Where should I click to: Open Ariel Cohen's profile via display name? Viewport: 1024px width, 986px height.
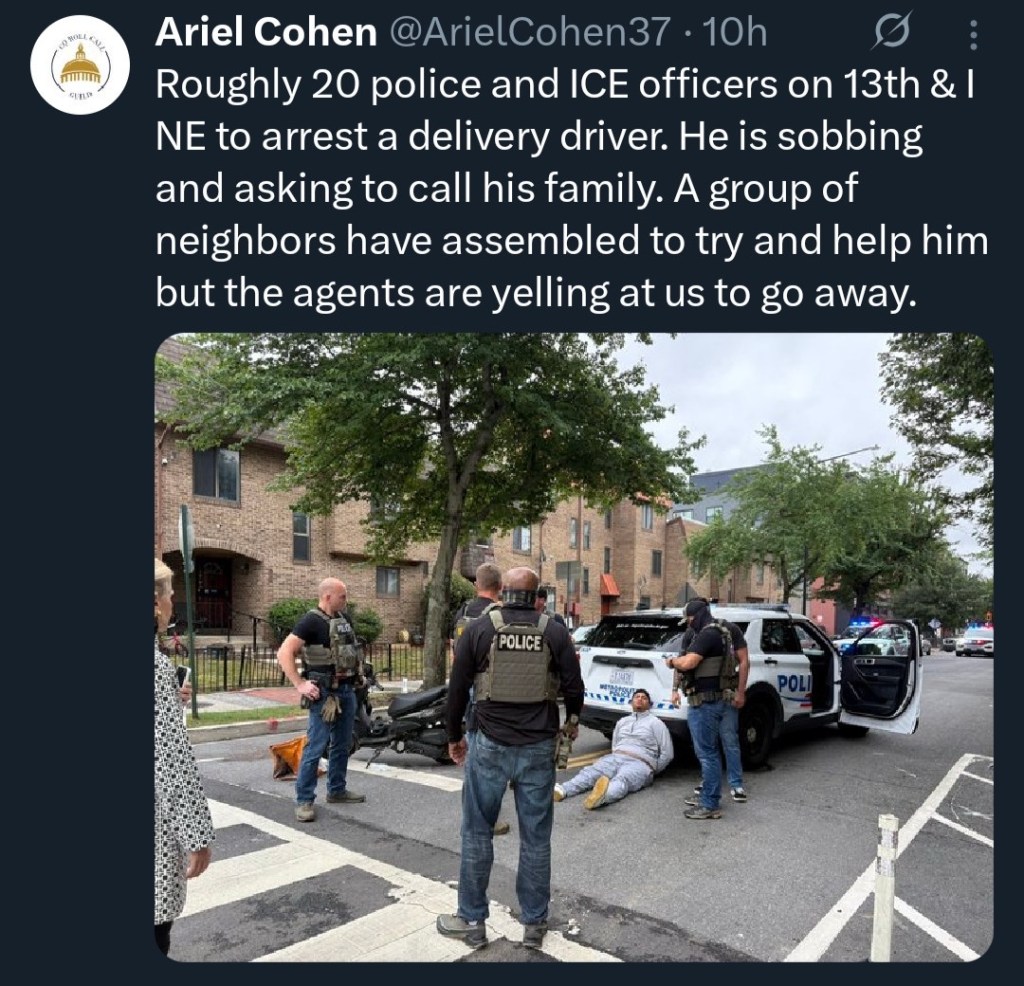point(266,31)
